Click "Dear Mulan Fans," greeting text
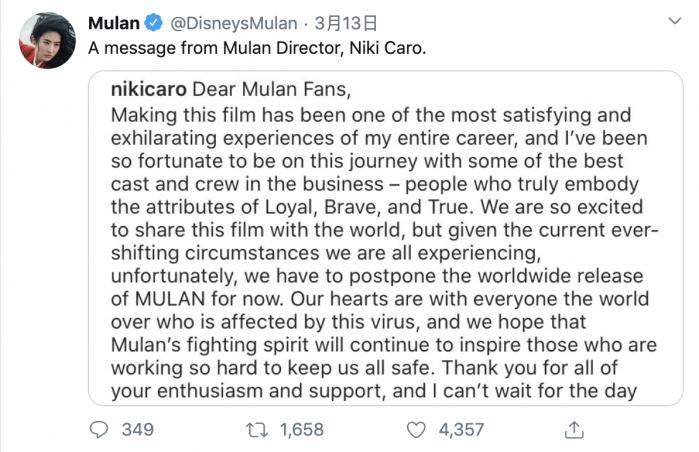The image size is (699, 452). [x=270, y=89]
